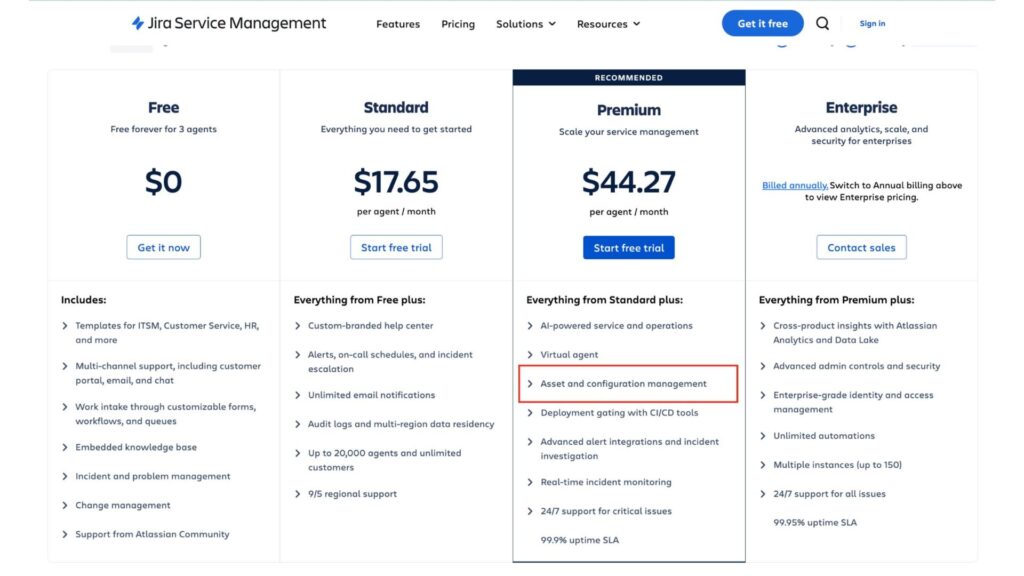Viewport: 1024px width, 576px height.
Task: Click the Recommended banner on the Premium plan
Action: (628, 77)
